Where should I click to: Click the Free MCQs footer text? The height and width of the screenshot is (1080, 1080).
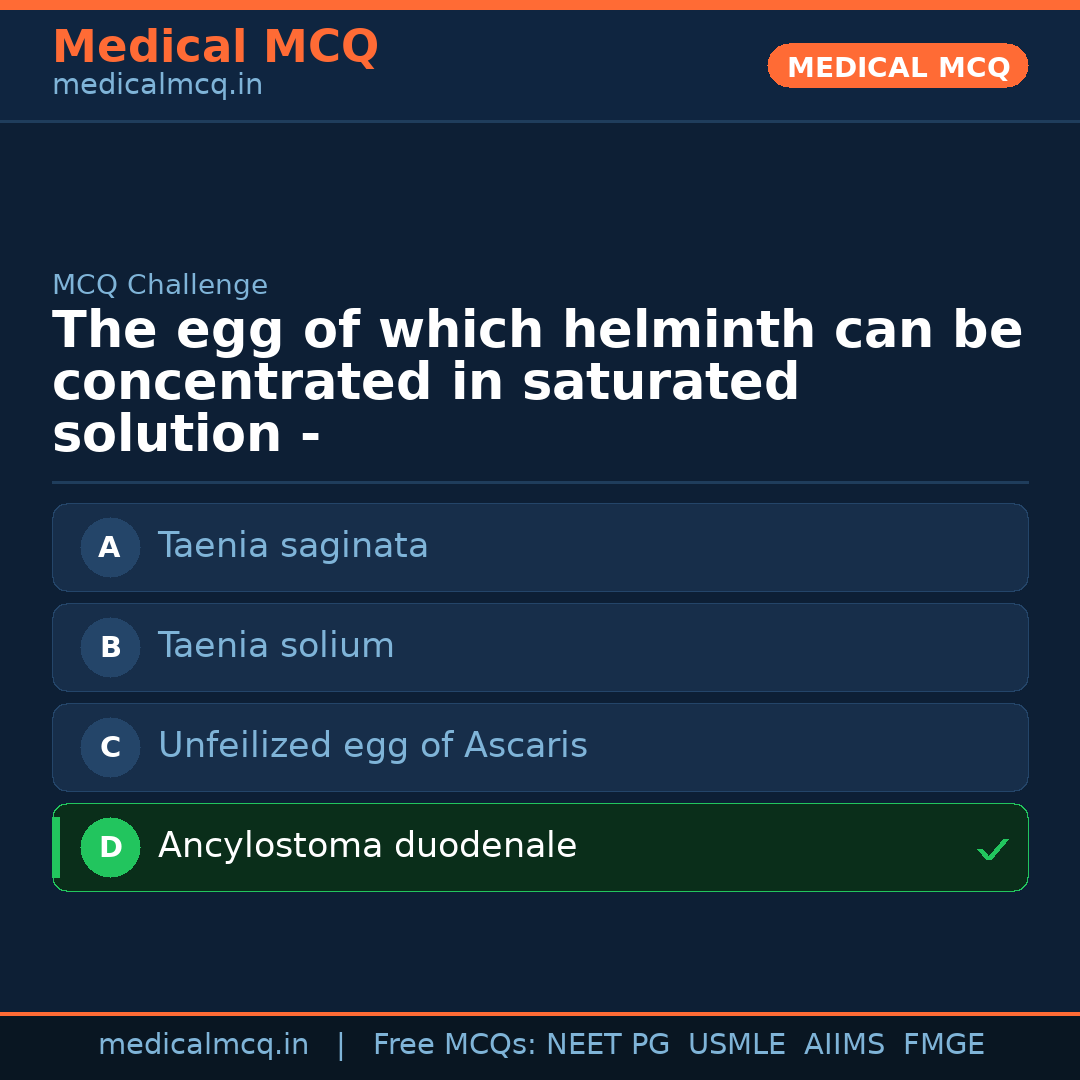point(455,1045)
